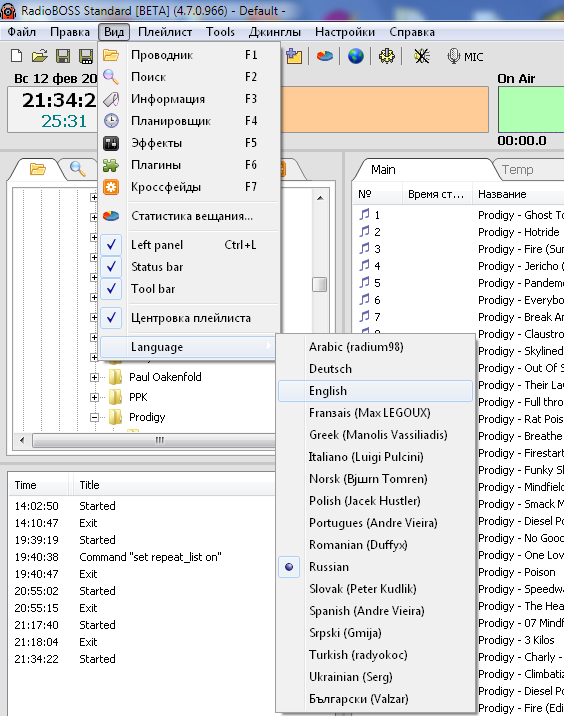Select Arabic (radium98) language

375,347
